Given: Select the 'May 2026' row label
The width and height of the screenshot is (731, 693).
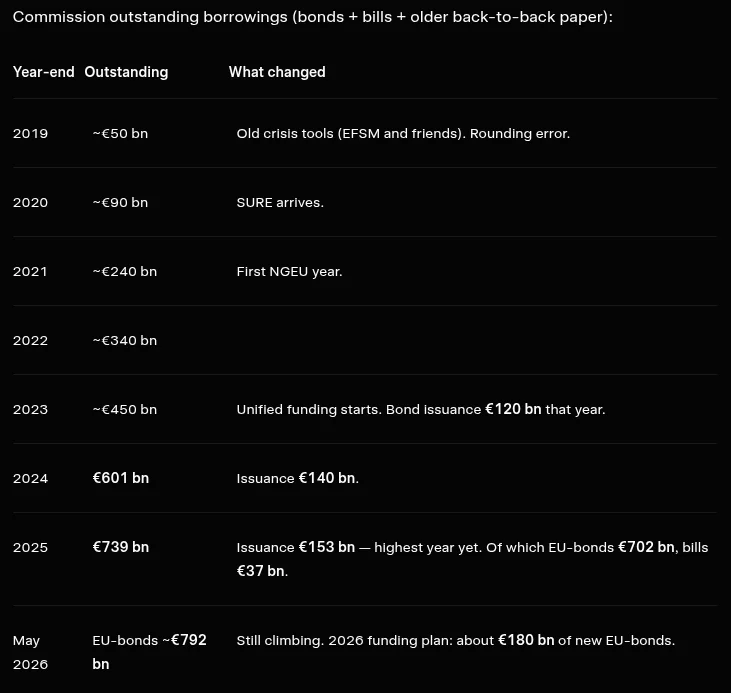Looking at the screenshot, I should 30,652.
